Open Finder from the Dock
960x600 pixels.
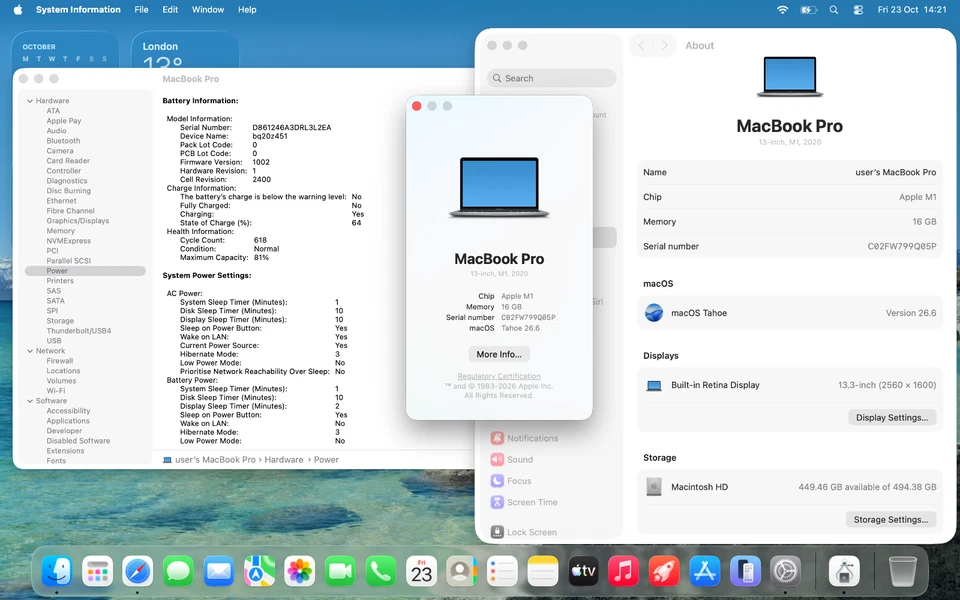pos(57,572)
